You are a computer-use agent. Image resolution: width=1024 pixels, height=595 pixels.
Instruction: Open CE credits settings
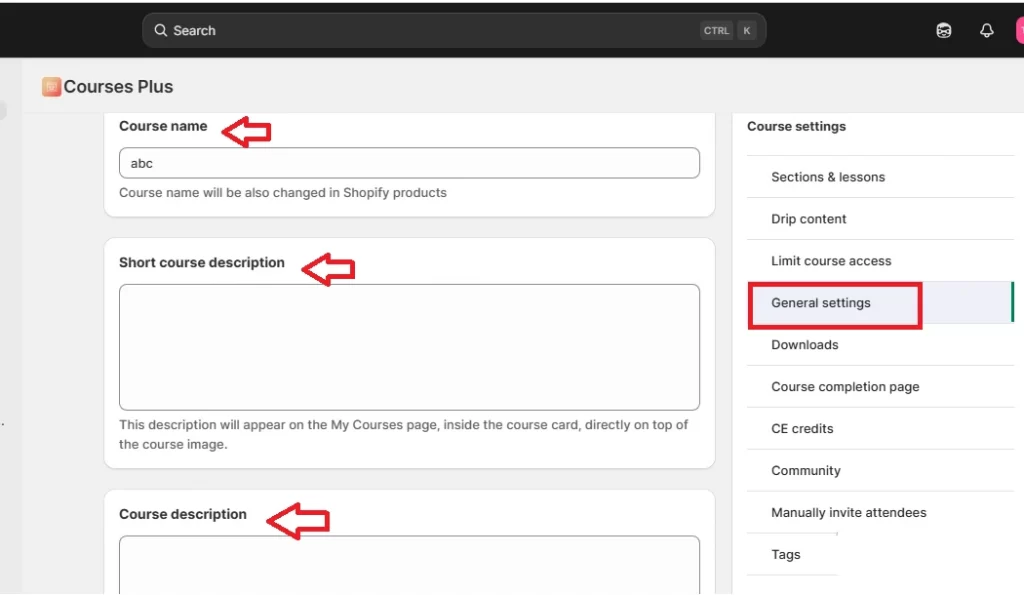[x=801, y=429]
